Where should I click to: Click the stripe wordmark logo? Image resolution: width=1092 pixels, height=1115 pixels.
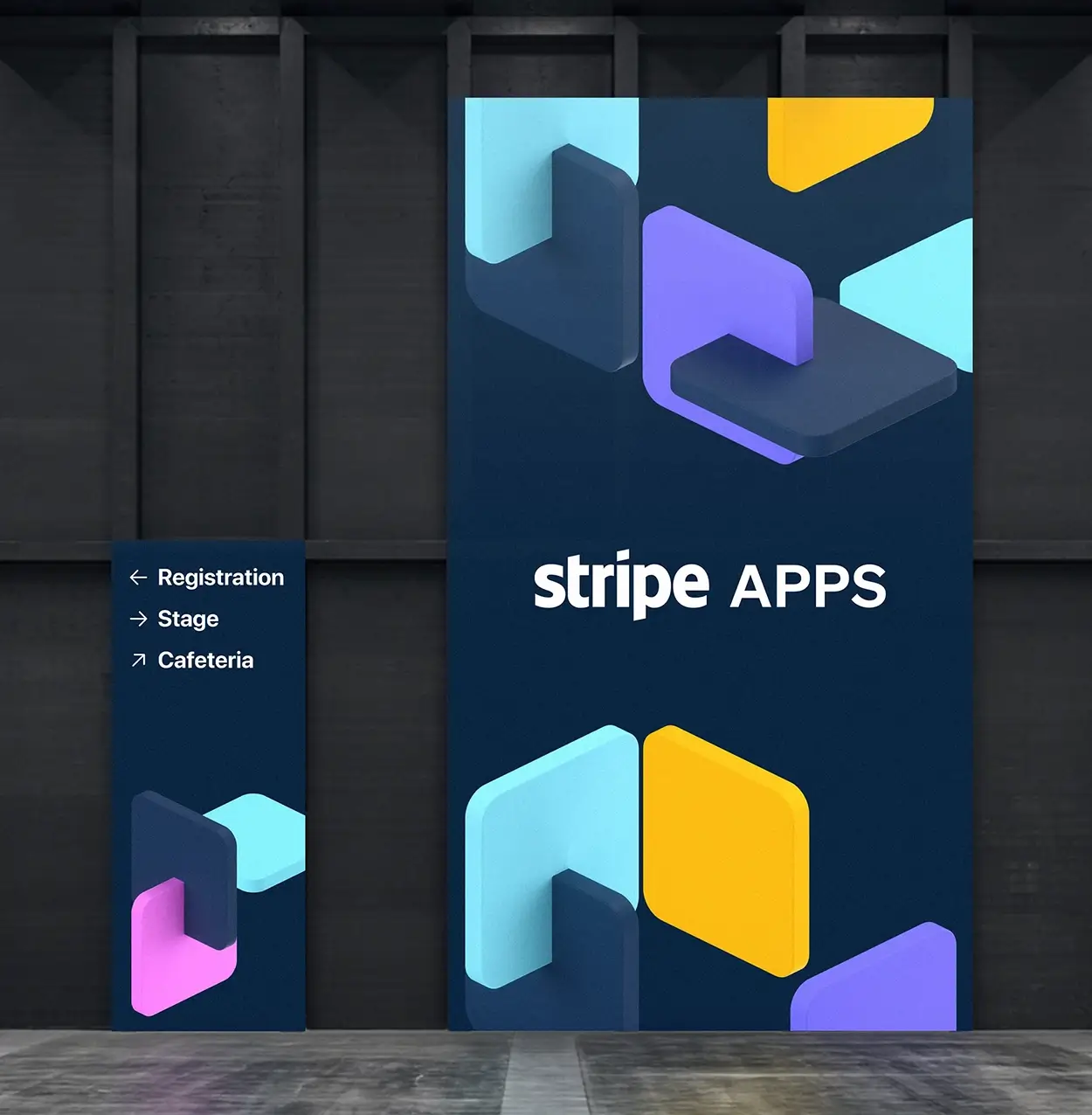click(620, 584)
